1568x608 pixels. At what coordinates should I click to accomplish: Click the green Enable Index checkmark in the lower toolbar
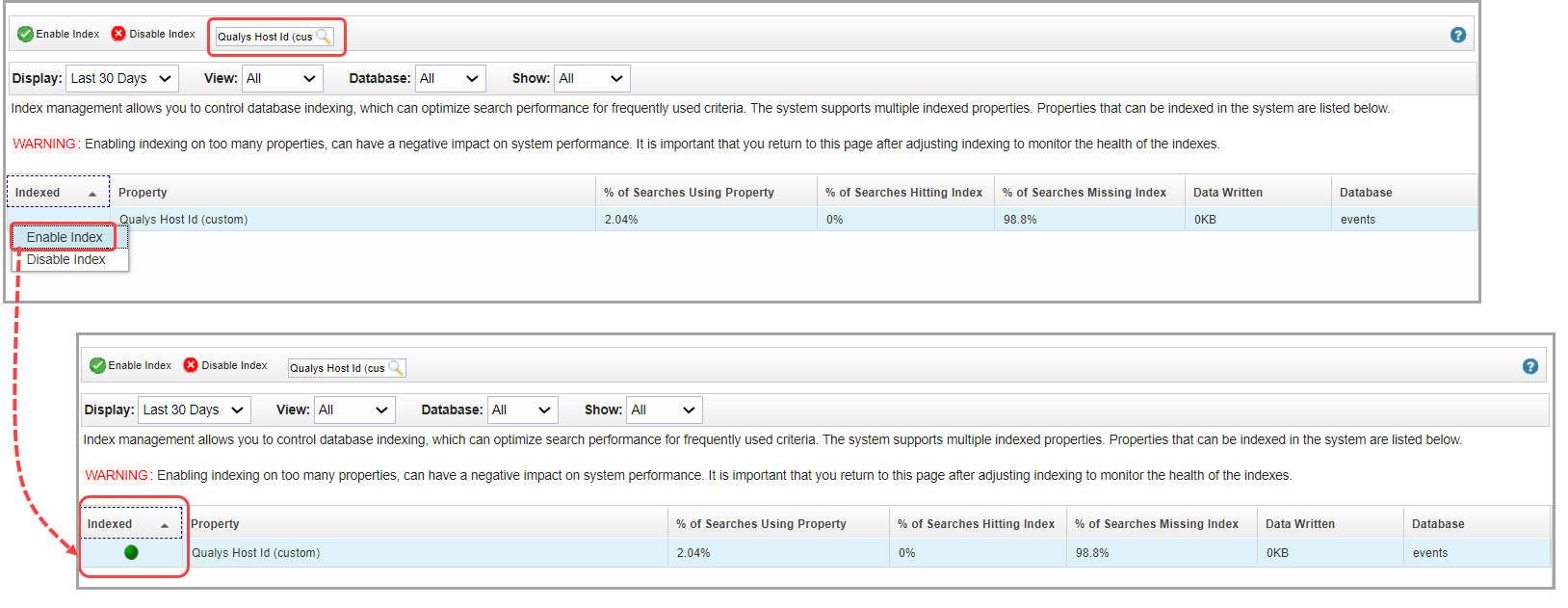coord(97,365)
